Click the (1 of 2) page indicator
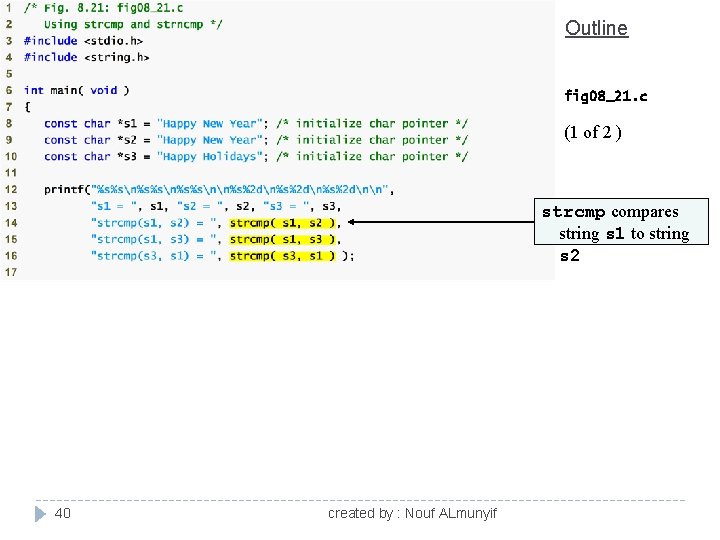This screenshot has height=540, width=720. tap(592, 132)
